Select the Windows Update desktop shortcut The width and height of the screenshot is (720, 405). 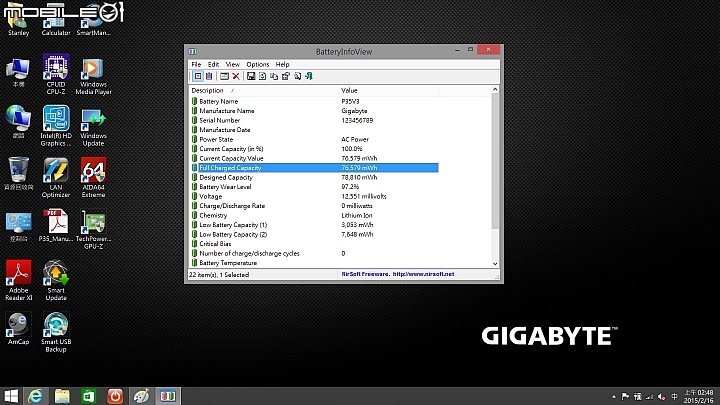pyautogui.click(x=93, y=126)
